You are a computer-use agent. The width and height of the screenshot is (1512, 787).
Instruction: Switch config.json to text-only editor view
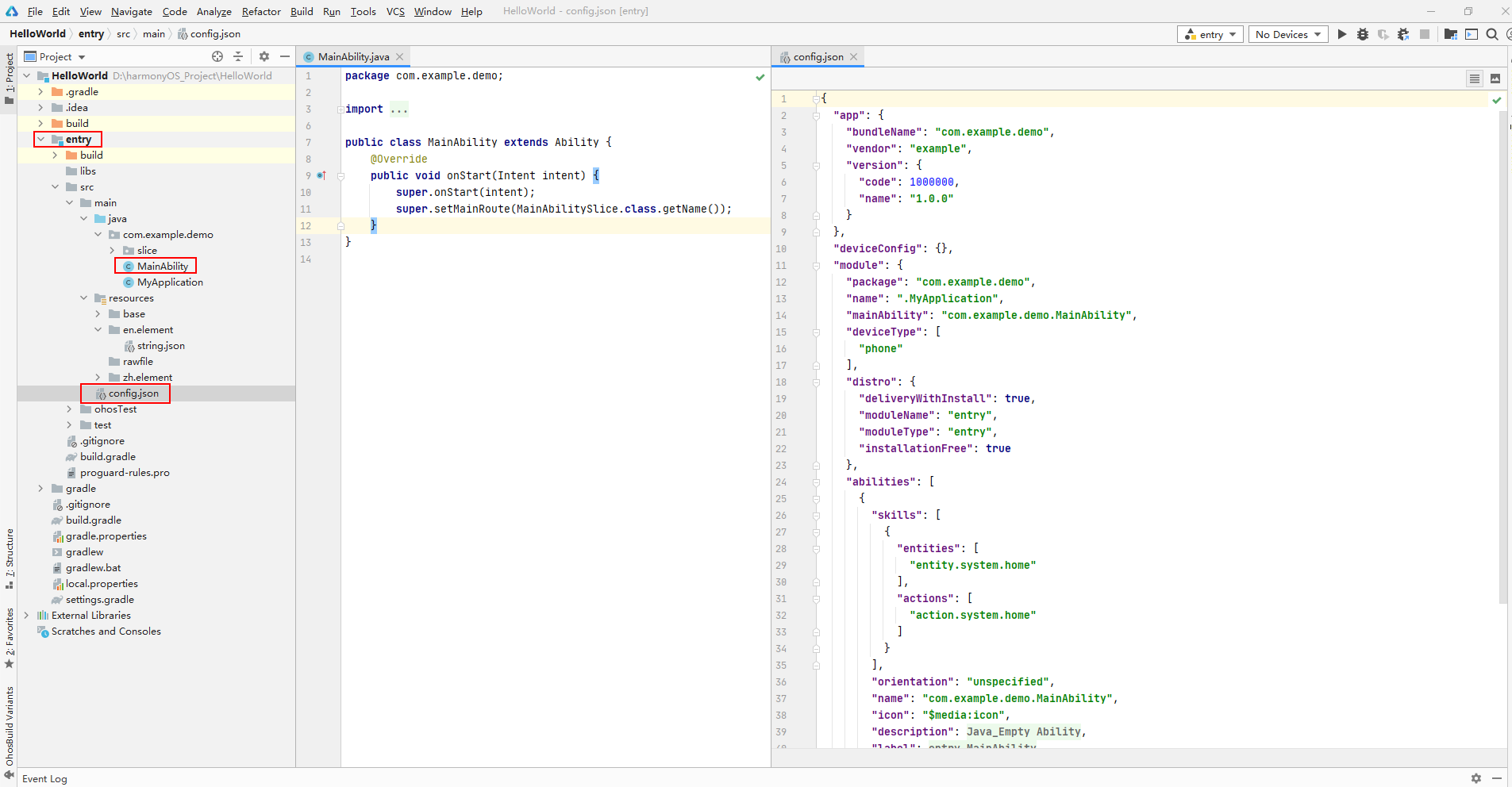pyautogui.click(x=1475, y=79)
